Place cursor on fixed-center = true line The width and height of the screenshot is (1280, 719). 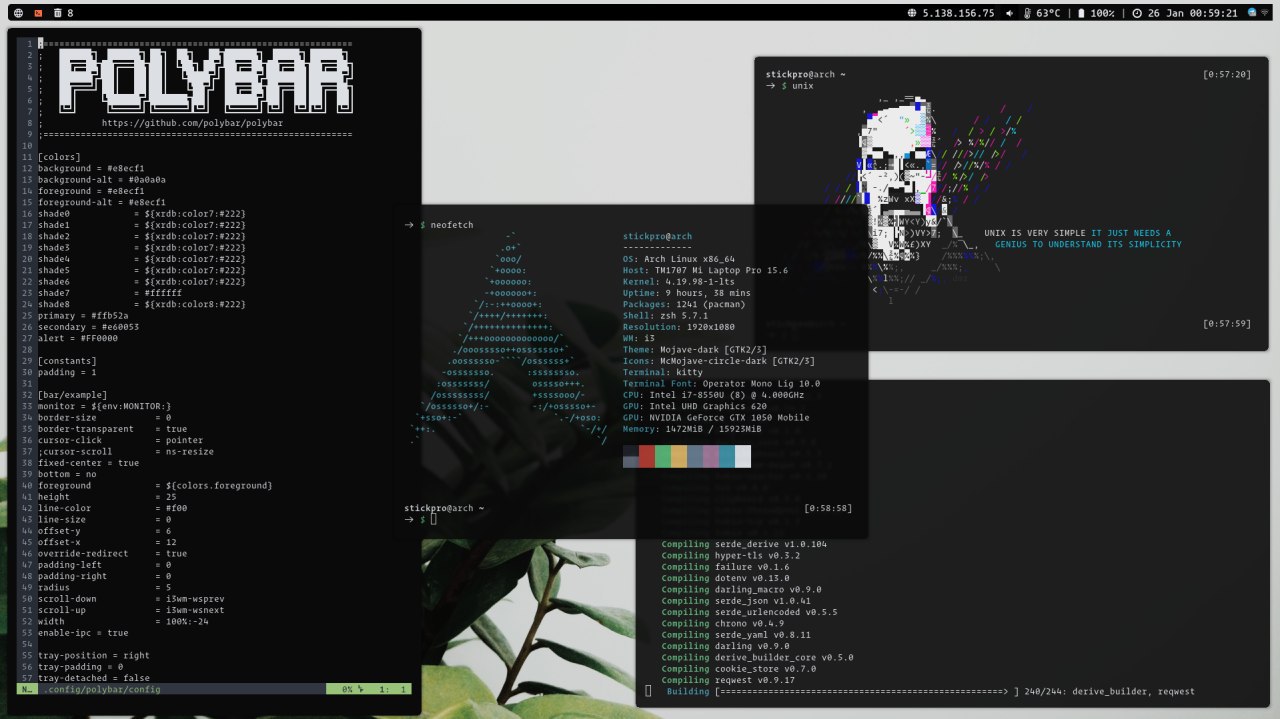pyautogui.click(x=88, y=463)
